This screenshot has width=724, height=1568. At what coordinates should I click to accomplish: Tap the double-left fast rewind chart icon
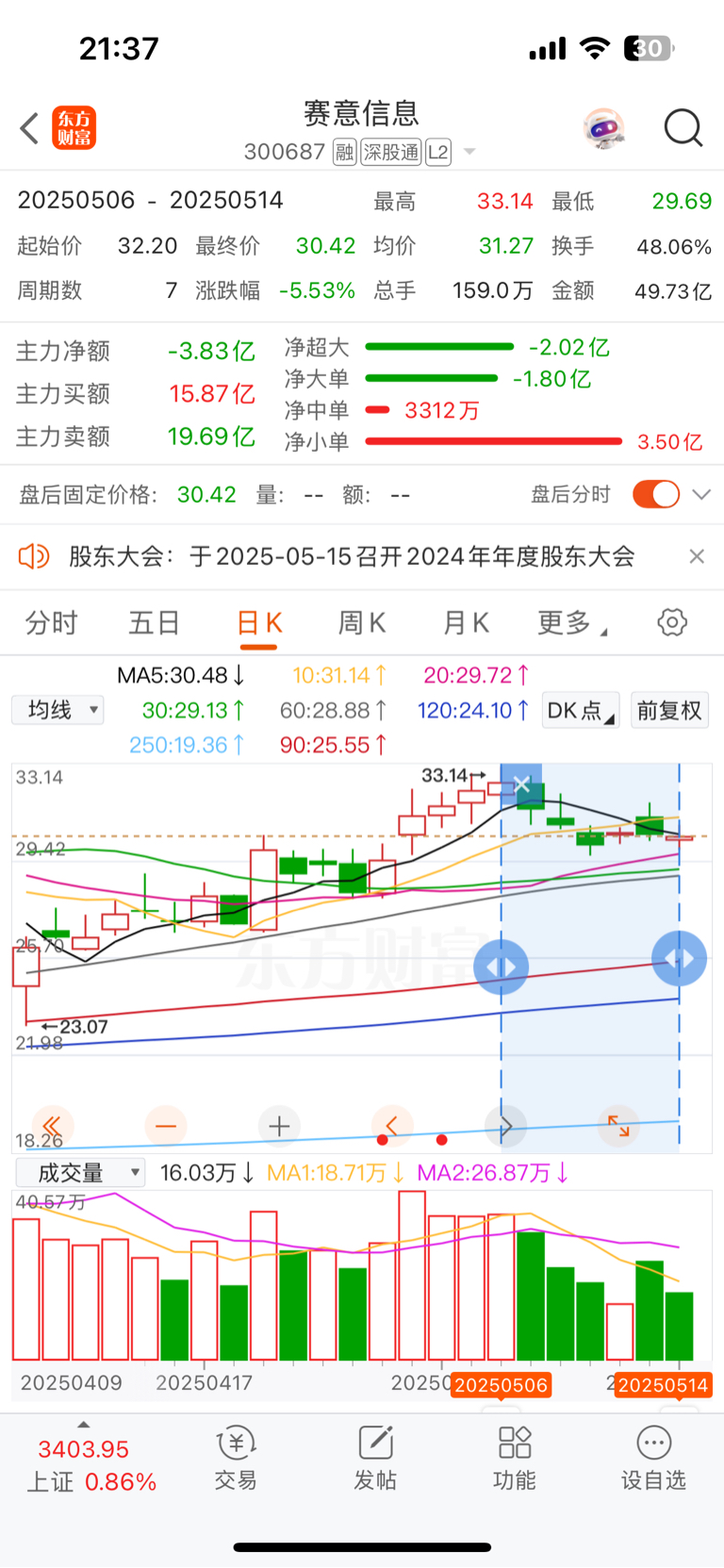pos(53,1126)
